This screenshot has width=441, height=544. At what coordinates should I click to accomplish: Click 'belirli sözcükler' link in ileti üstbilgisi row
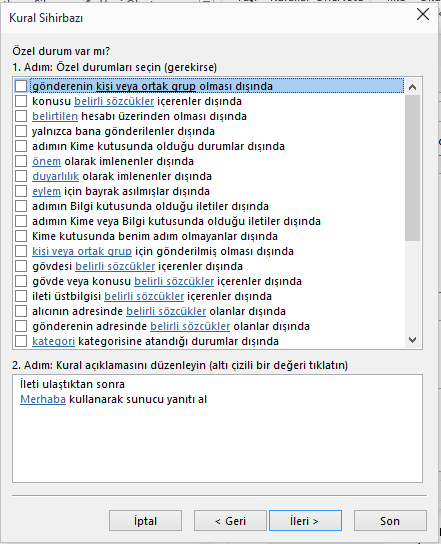pyautogui.click(x=144, y=296)
